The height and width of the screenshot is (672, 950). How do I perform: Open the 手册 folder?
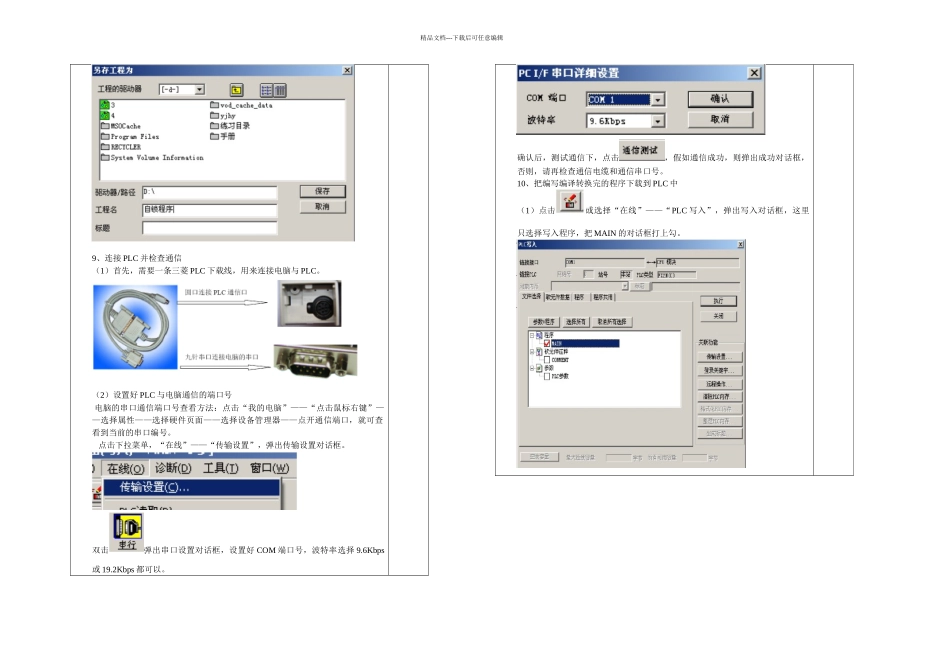tap(222, 136)
